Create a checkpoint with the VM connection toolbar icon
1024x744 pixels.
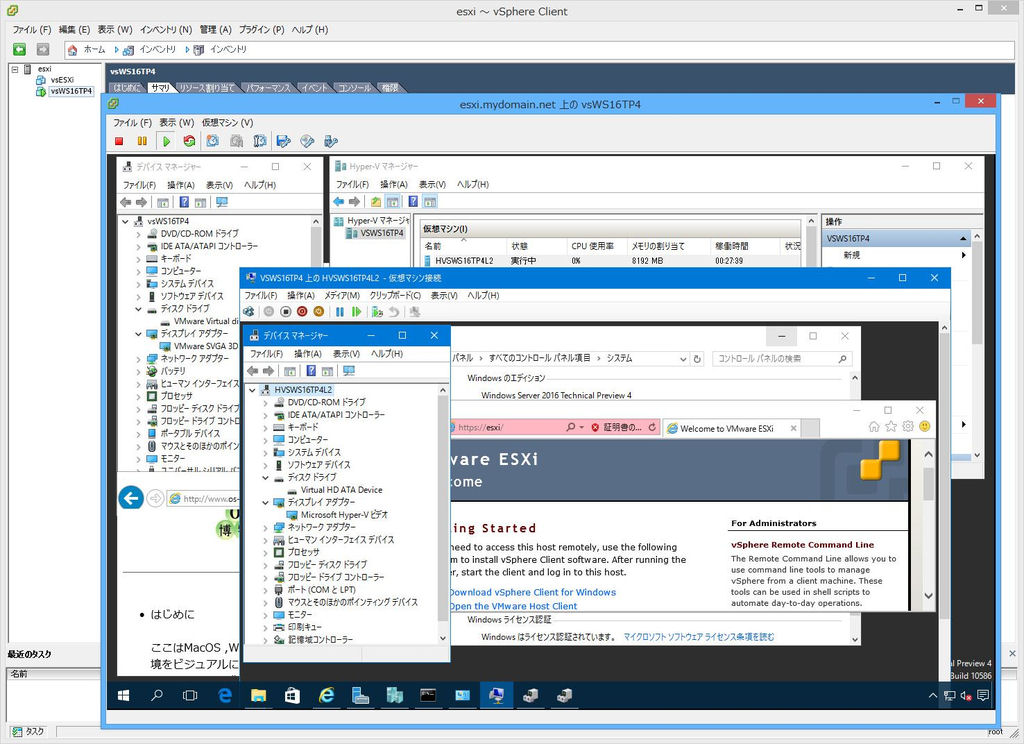377,312
